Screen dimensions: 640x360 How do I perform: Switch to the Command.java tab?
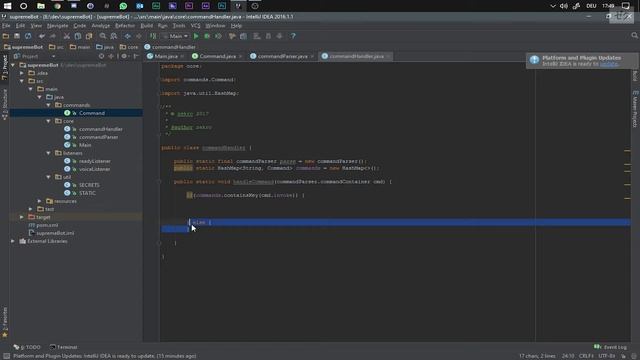218,56
